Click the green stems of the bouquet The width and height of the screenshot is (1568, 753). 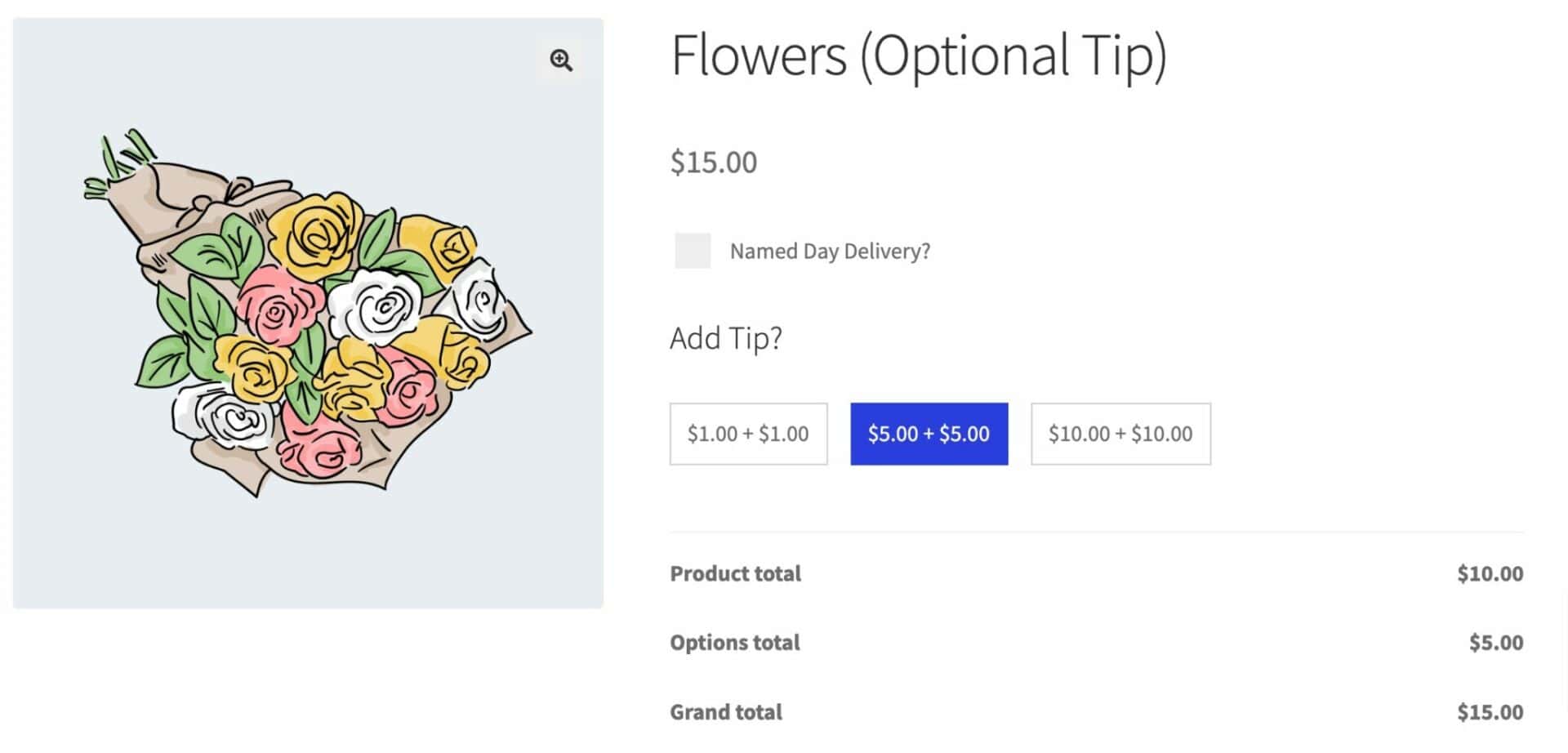[x=118, y=164]
